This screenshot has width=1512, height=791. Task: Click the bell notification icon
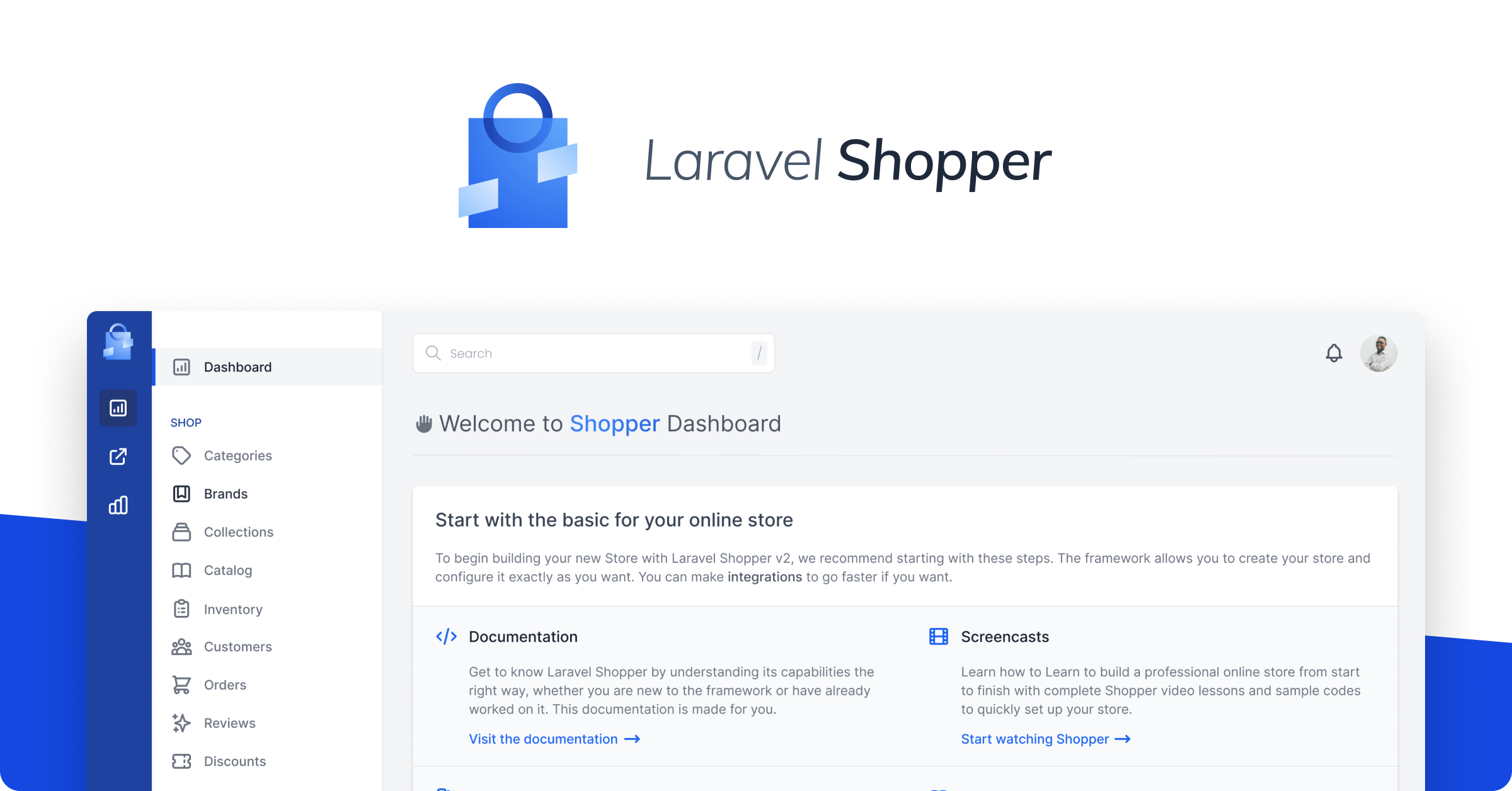point(1334,353)
